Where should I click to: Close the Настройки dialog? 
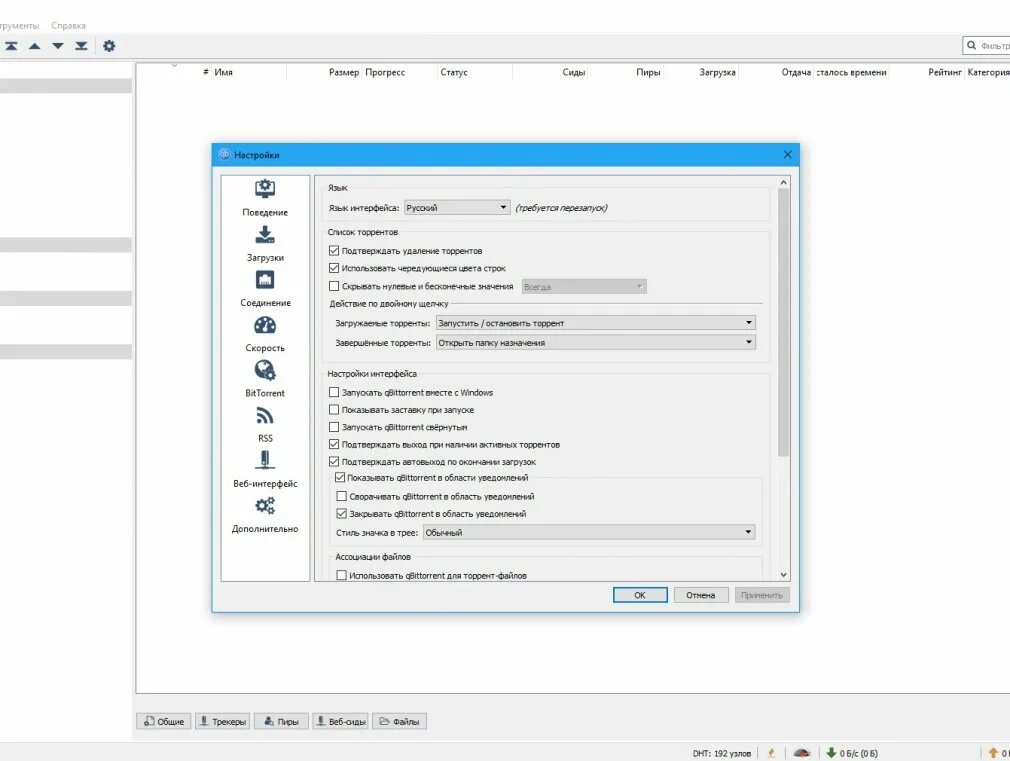coord(787,155)
